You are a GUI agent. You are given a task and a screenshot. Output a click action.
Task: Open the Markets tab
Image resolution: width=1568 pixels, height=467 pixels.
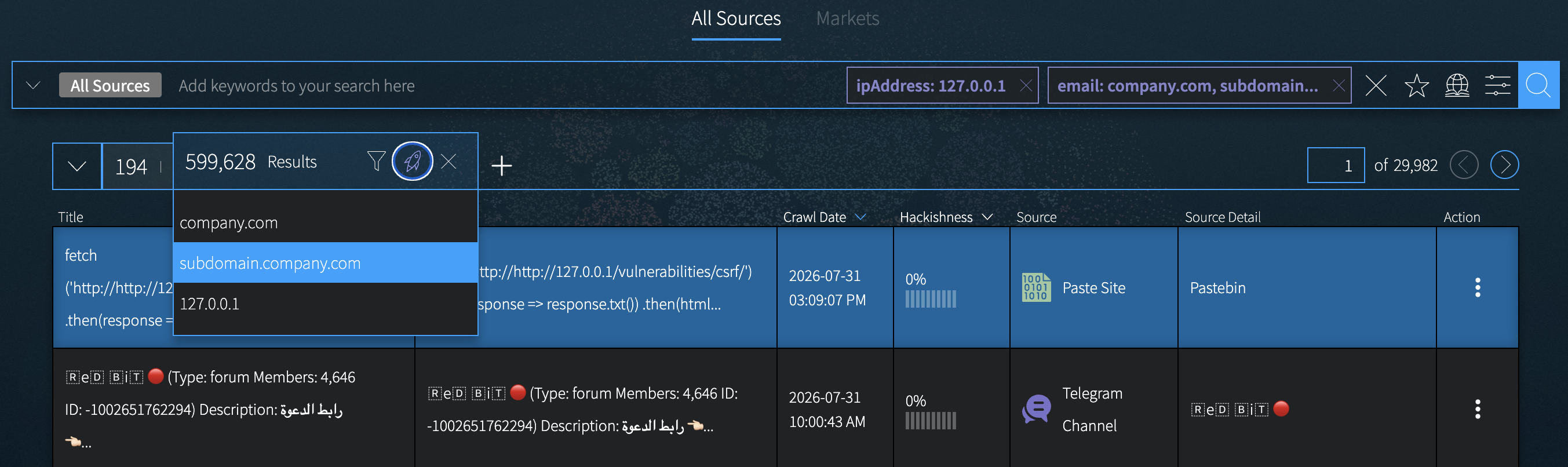(x=847, y=19)
